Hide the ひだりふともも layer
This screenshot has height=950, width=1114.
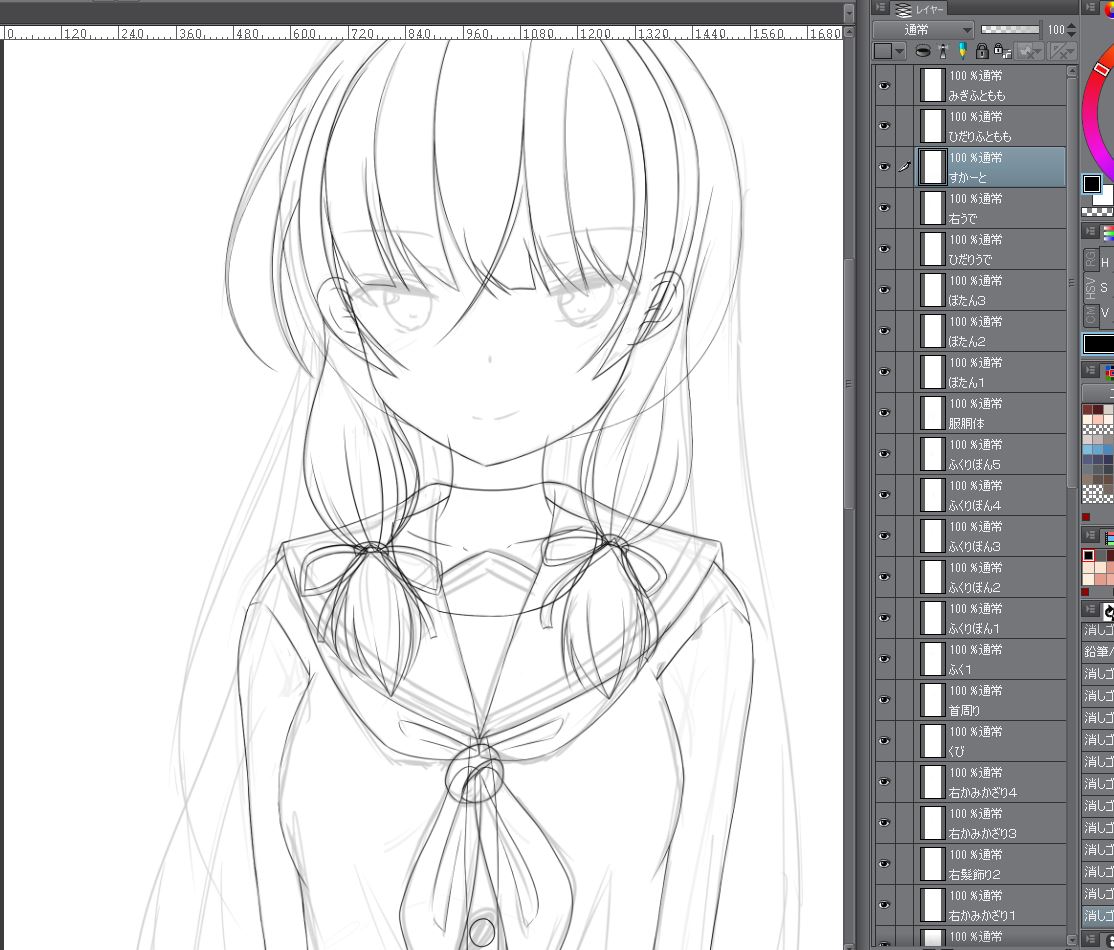click(x=885, y=126)
